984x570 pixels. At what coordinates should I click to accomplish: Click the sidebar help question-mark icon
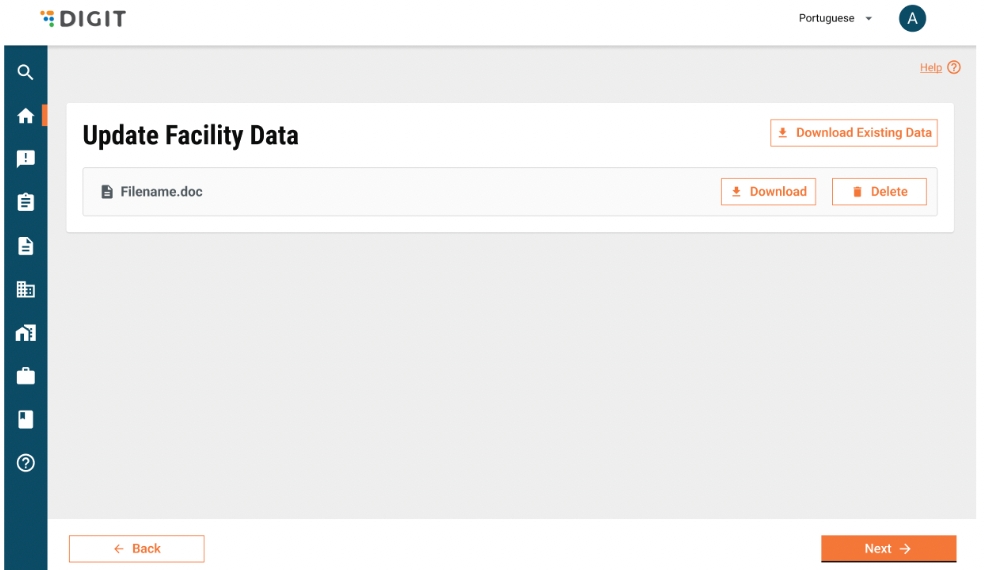pyautogui.click(x=26, y=463)
